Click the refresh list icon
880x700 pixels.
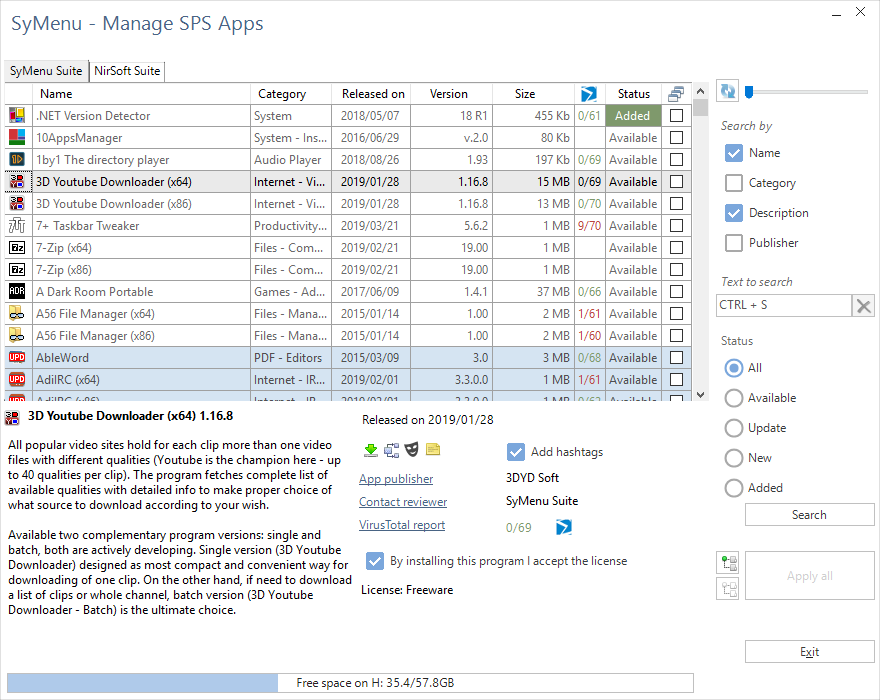click(x=728, y=91)
